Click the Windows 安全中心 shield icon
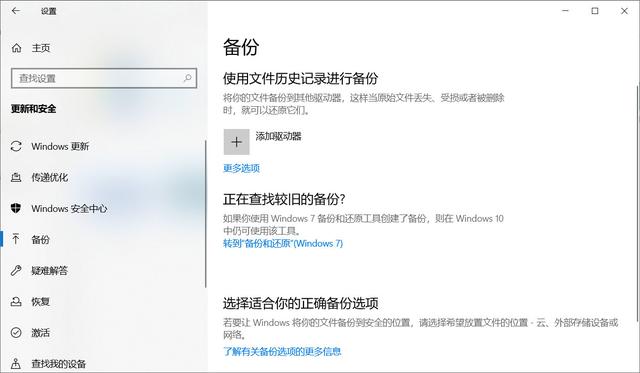 tap(16, 208)
